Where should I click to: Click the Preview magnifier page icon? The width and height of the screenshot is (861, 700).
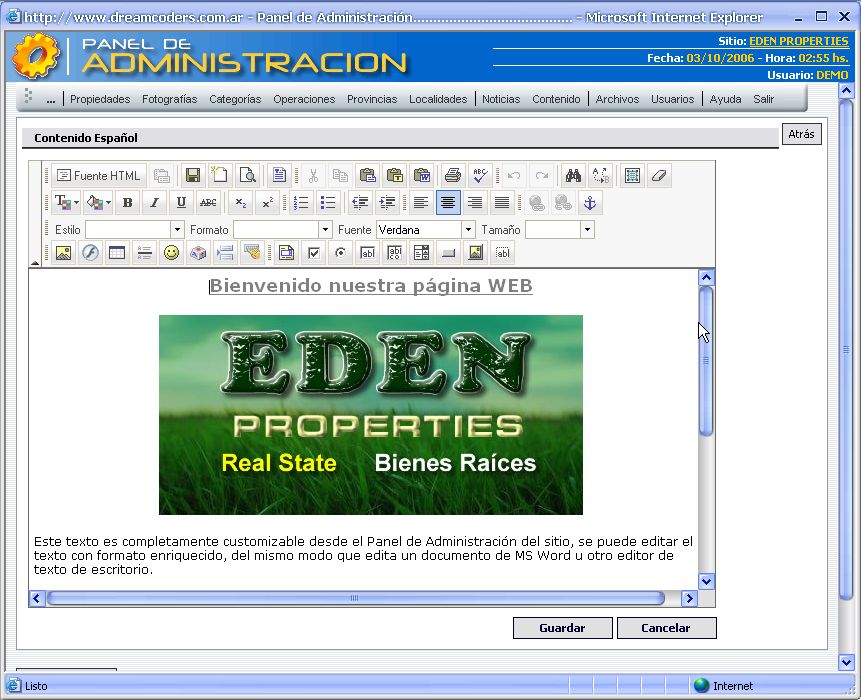pyautogui.click(x=248, y=176)
